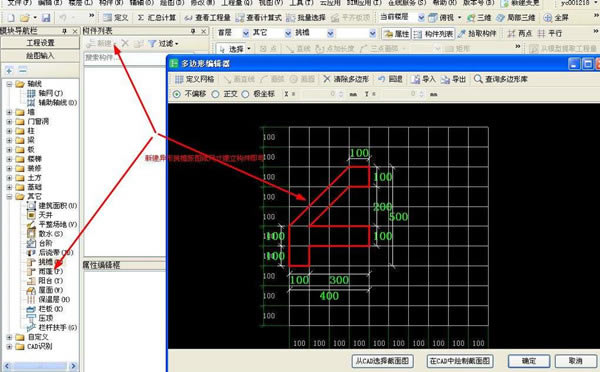Select 阳台 (Y) tree item
600x372 pixels.
pos(45,281)
